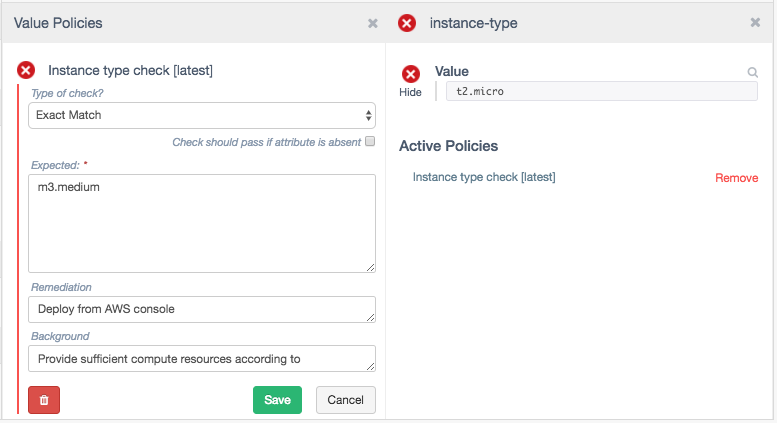Save the policy changes
777x423 pixels.
tap(277, 400)
